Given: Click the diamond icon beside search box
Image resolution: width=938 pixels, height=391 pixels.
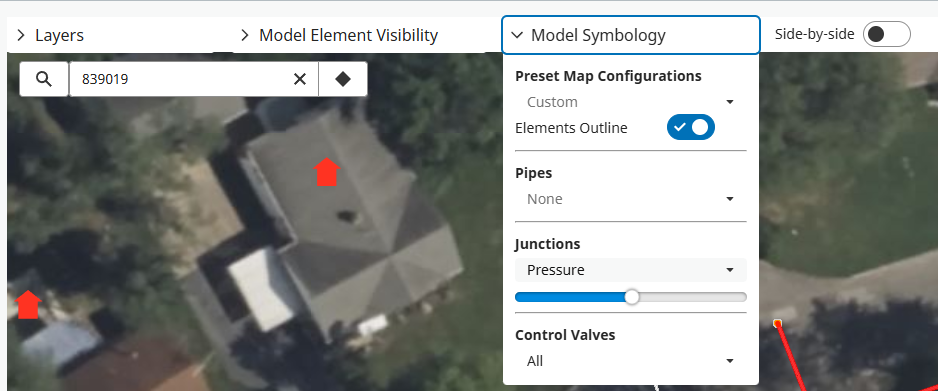Looking at the screenshot, I should tap(343, 79).
